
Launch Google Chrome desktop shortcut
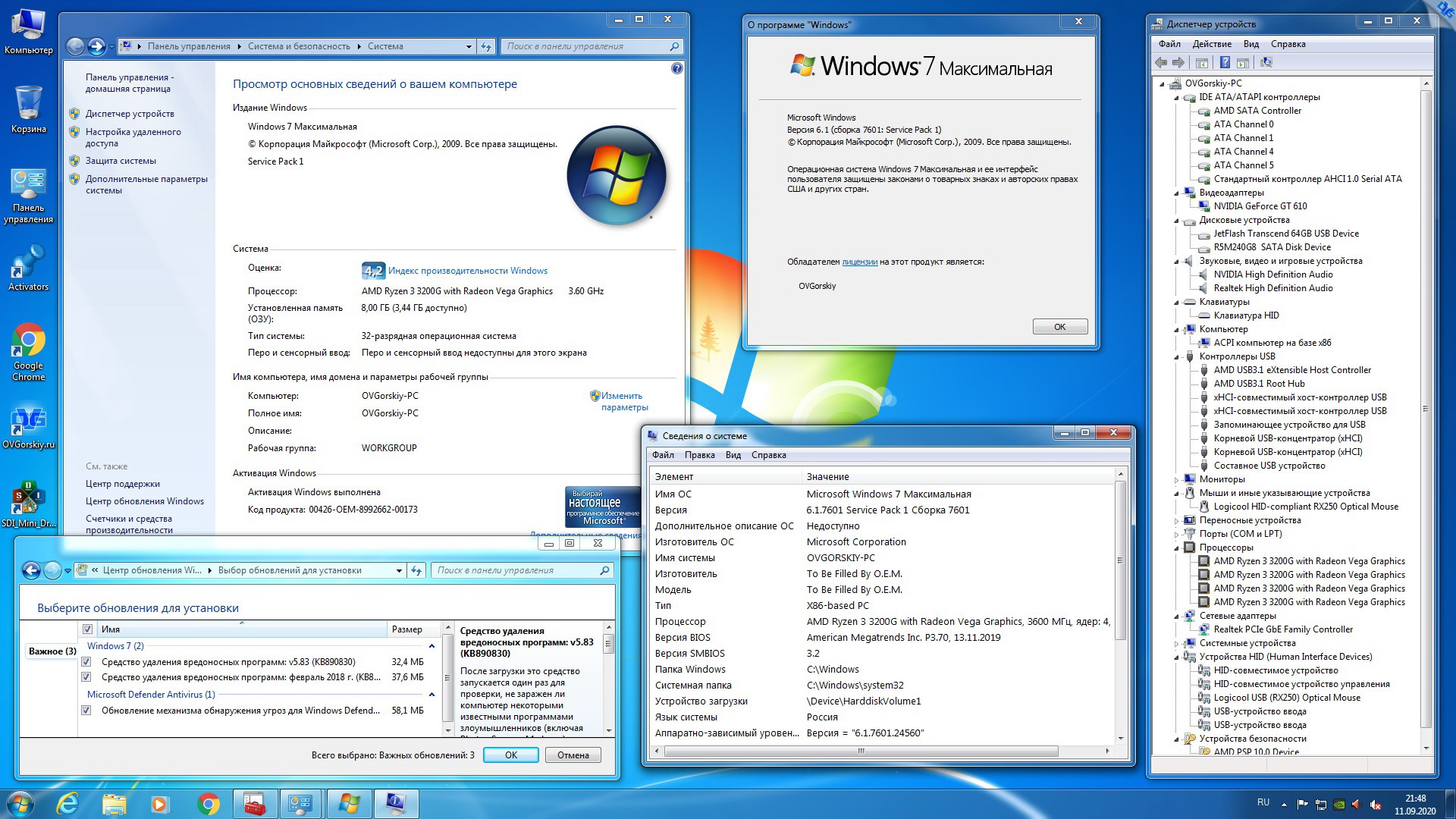click(29, 352)
